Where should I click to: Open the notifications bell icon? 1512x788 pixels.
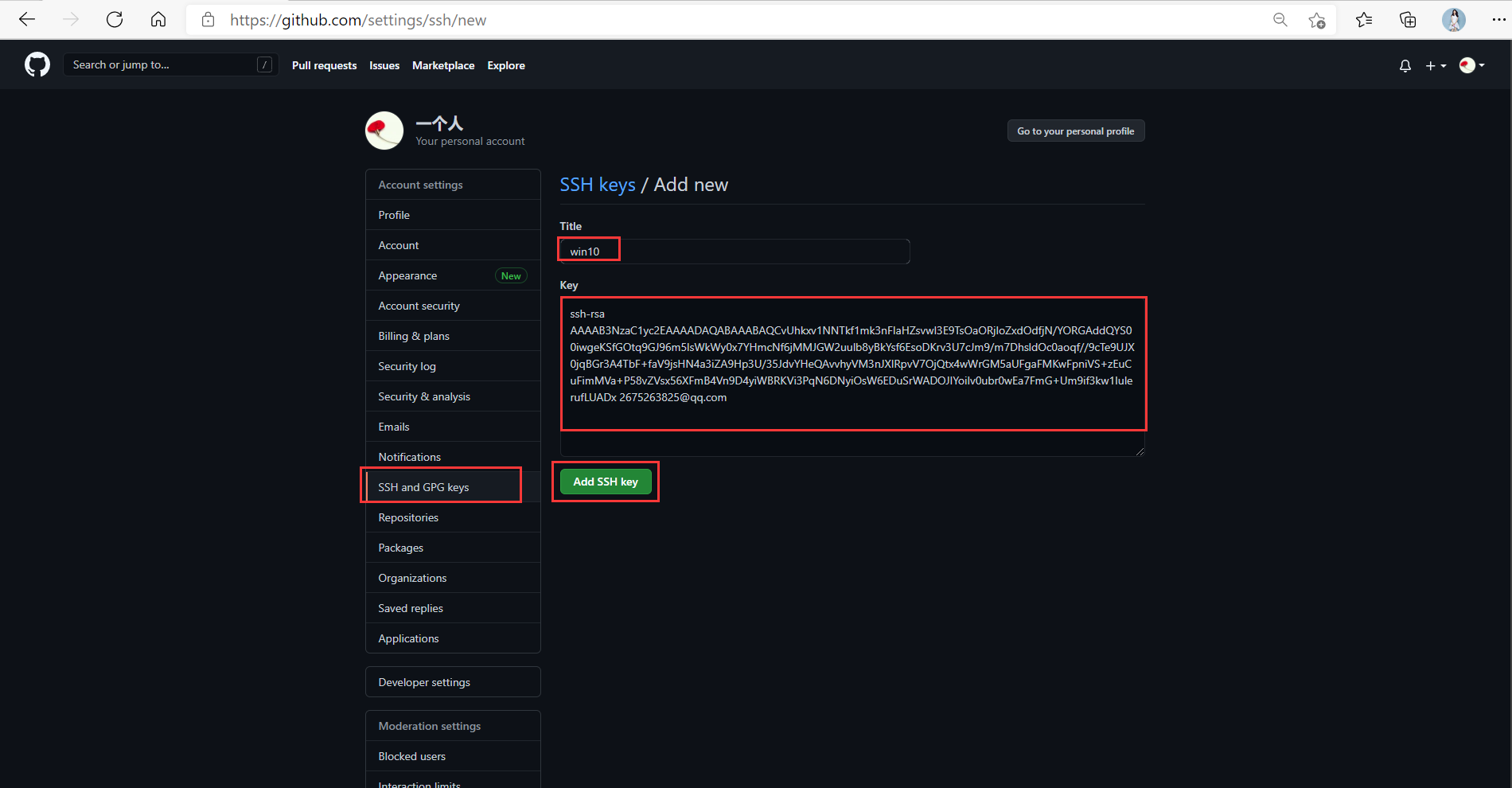coord(1405,66)
